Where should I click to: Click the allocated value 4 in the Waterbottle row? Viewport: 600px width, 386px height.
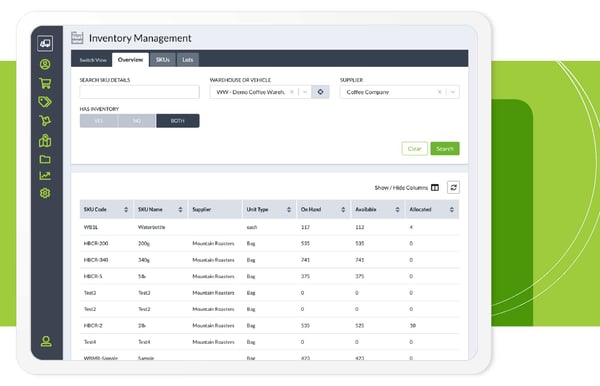411,227
